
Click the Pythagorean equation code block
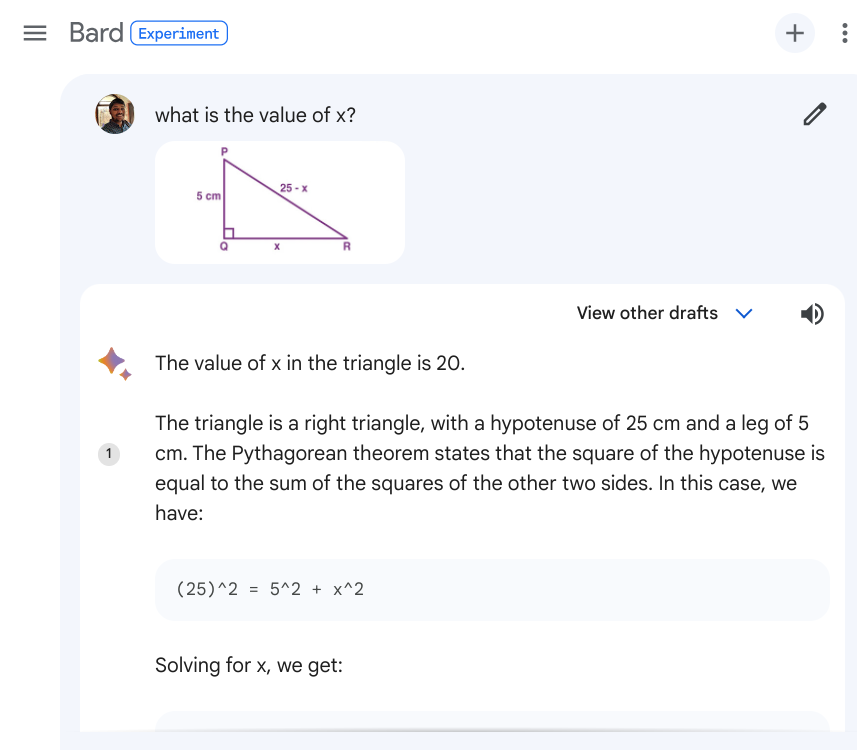pos(492,589)
